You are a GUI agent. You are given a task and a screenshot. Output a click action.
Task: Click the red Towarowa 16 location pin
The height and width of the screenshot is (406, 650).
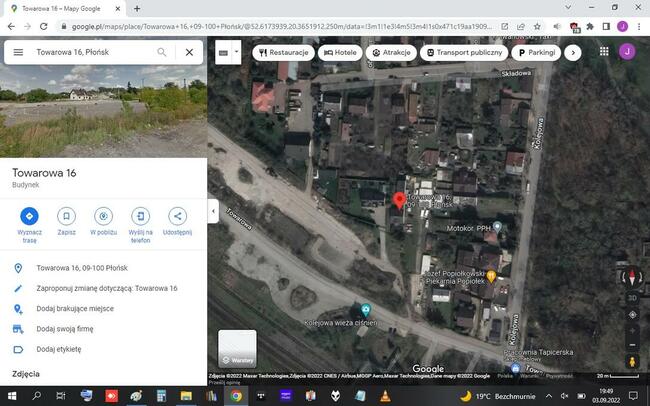[399, 200]
